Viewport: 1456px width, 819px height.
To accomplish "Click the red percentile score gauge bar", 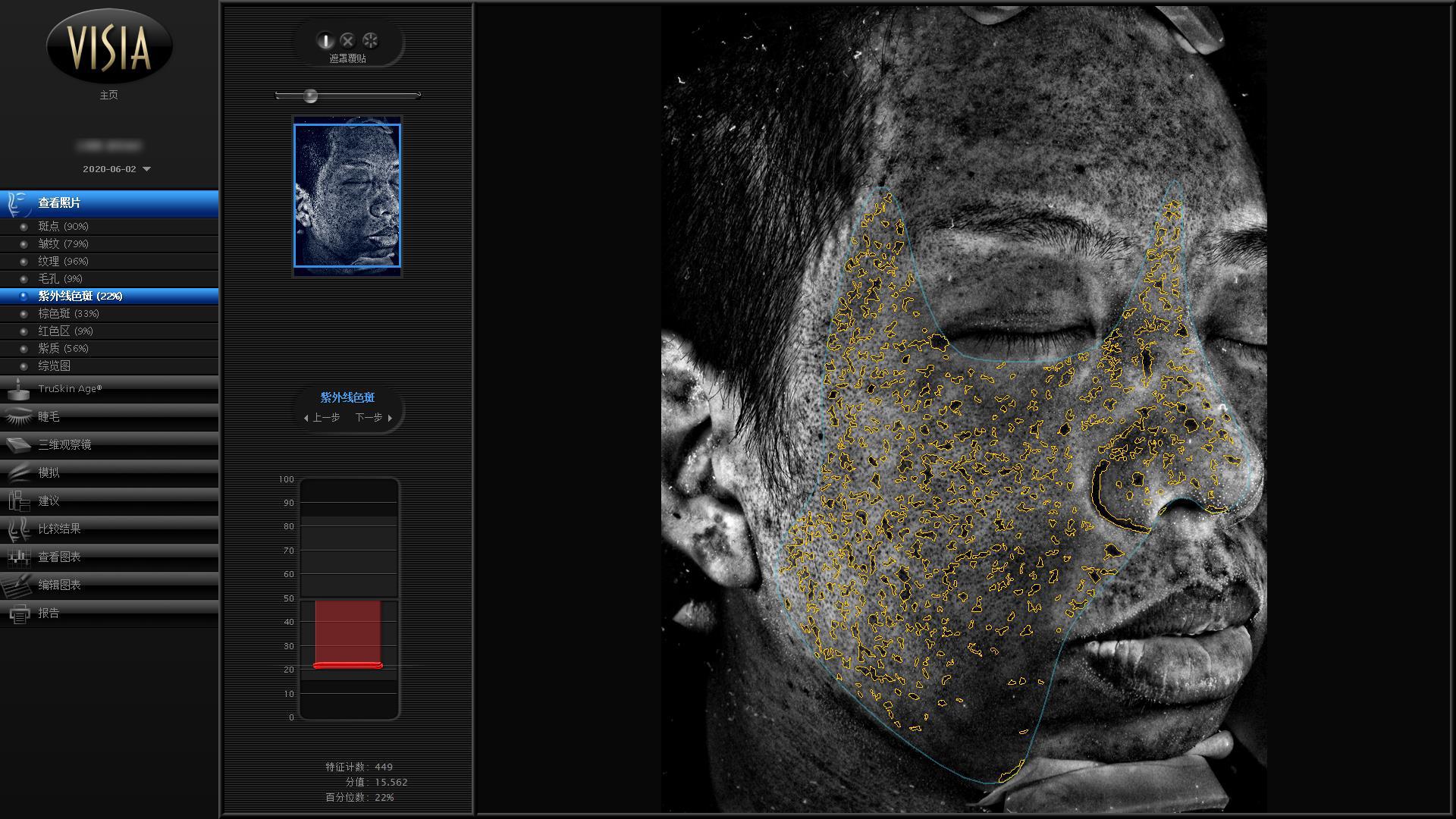I will point(348,633).
